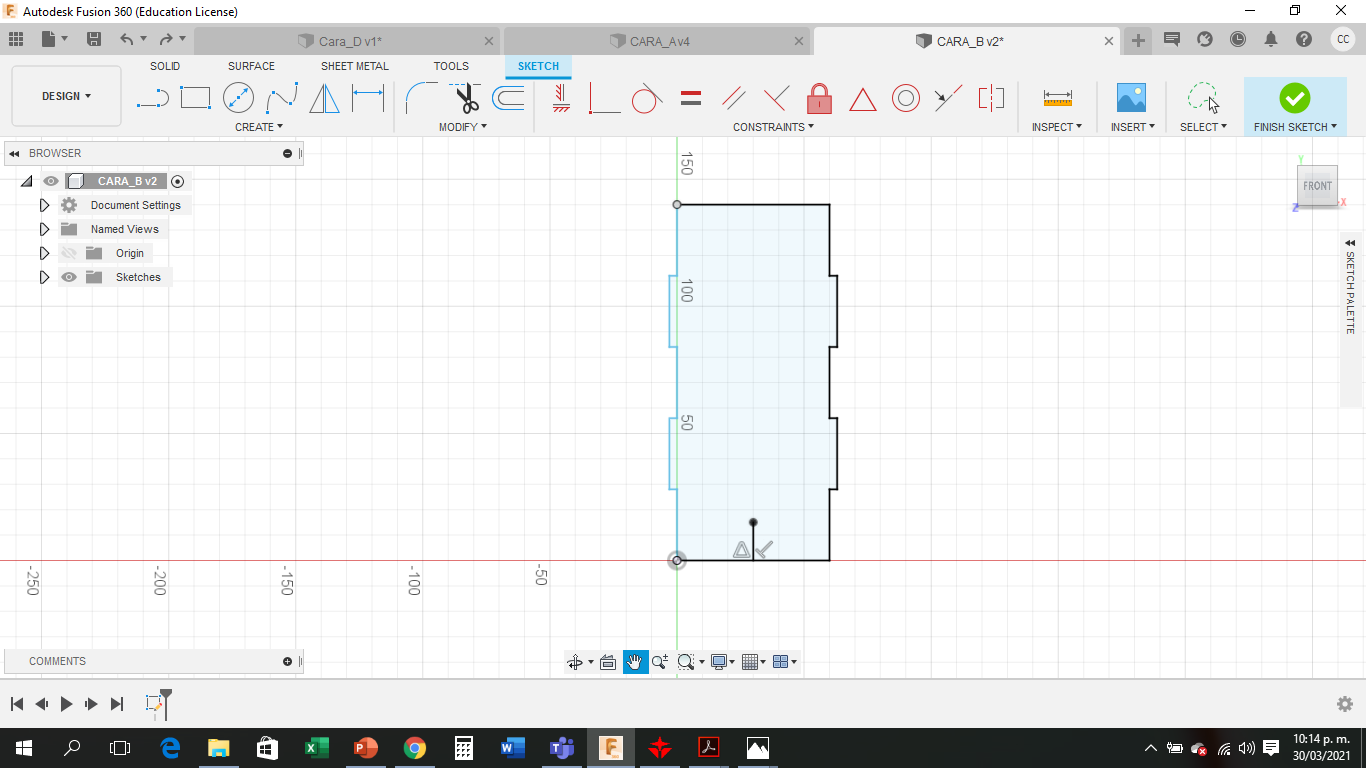The height and width of the screenshot is (768, 1366).
Task: Expand the Comments panel with the plus button
Action: pos(288,661)
